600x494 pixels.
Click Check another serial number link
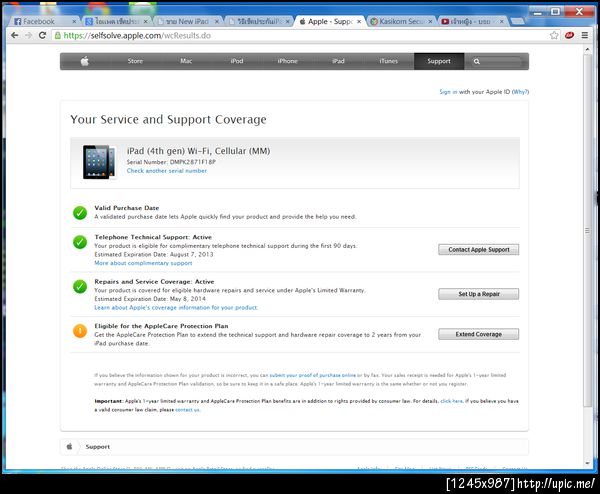(167, 171)
